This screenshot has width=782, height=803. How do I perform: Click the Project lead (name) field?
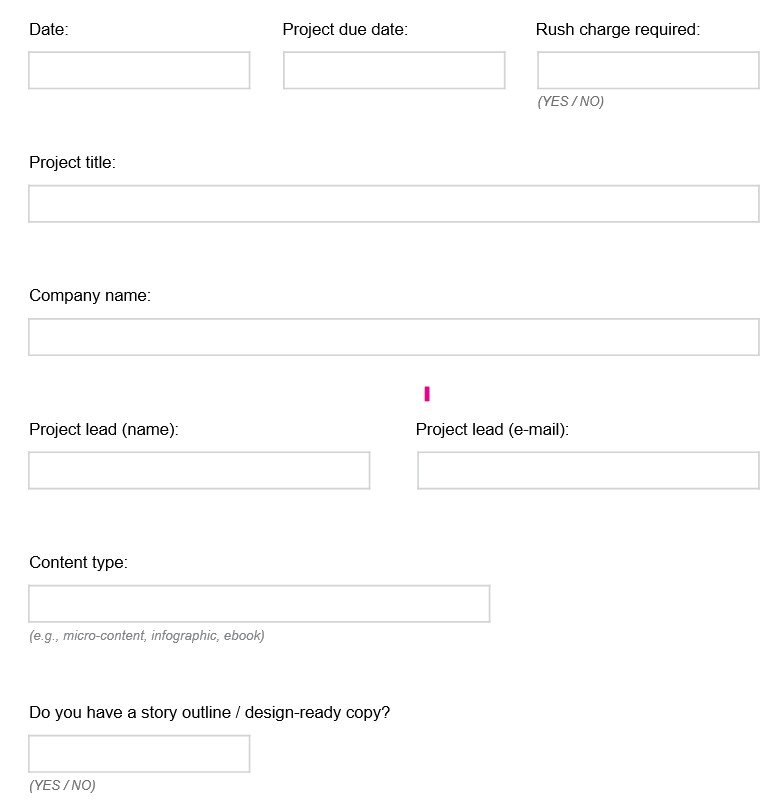tap(199, 470)
